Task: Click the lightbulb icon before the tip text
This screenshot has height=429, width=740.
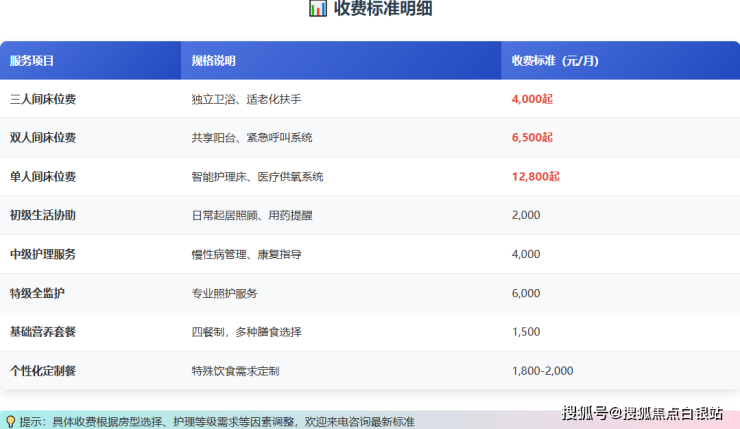Action: (x=10, y=421)
